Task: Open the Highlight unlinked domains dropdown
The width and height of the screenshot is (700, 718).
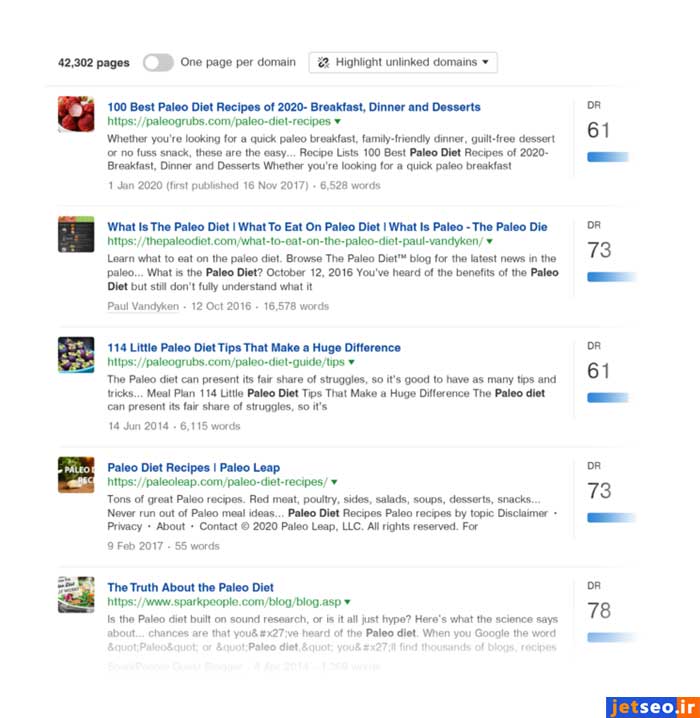Action: [403, 62]
